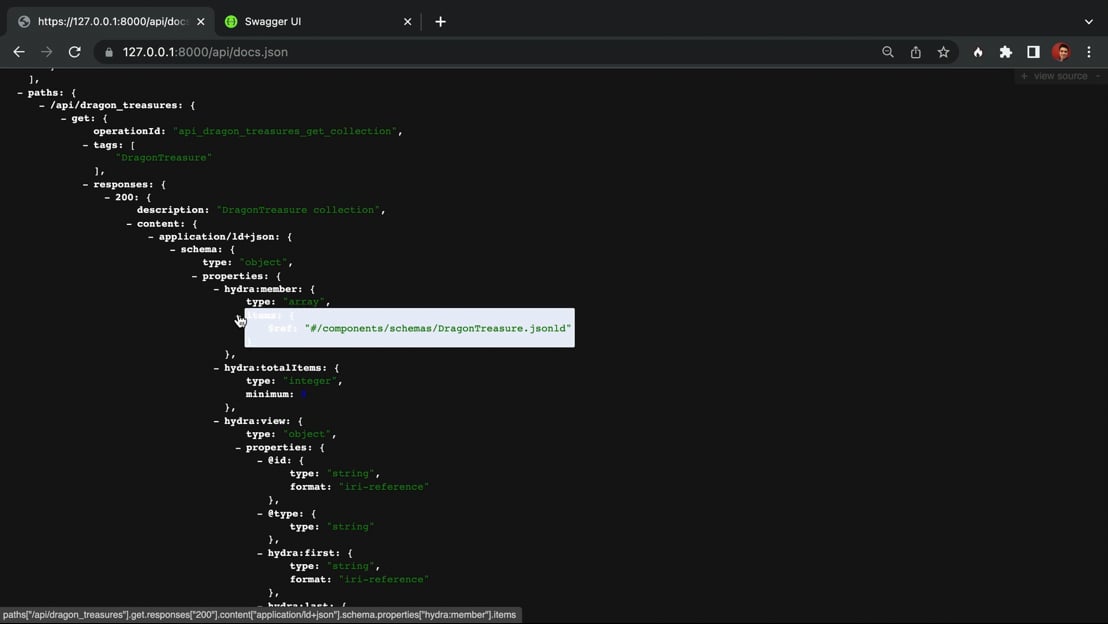Go forward to the next page
This screenshot has height=624, width=1108.
[47, 52]
